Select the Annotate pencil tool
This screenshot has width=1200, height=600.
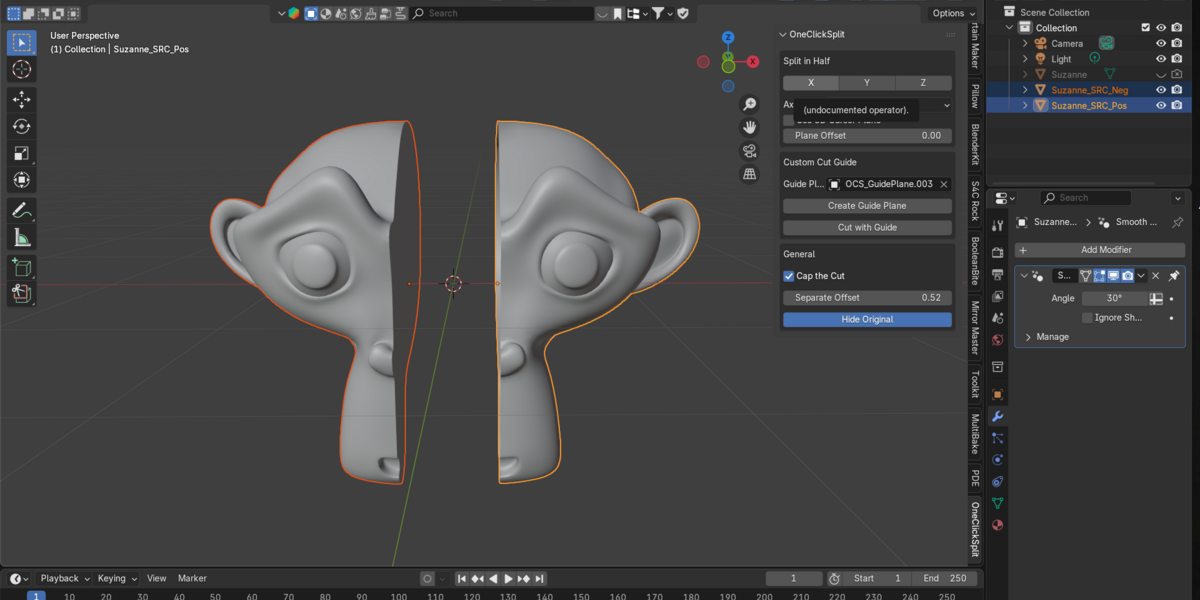(x=22, y=210)
